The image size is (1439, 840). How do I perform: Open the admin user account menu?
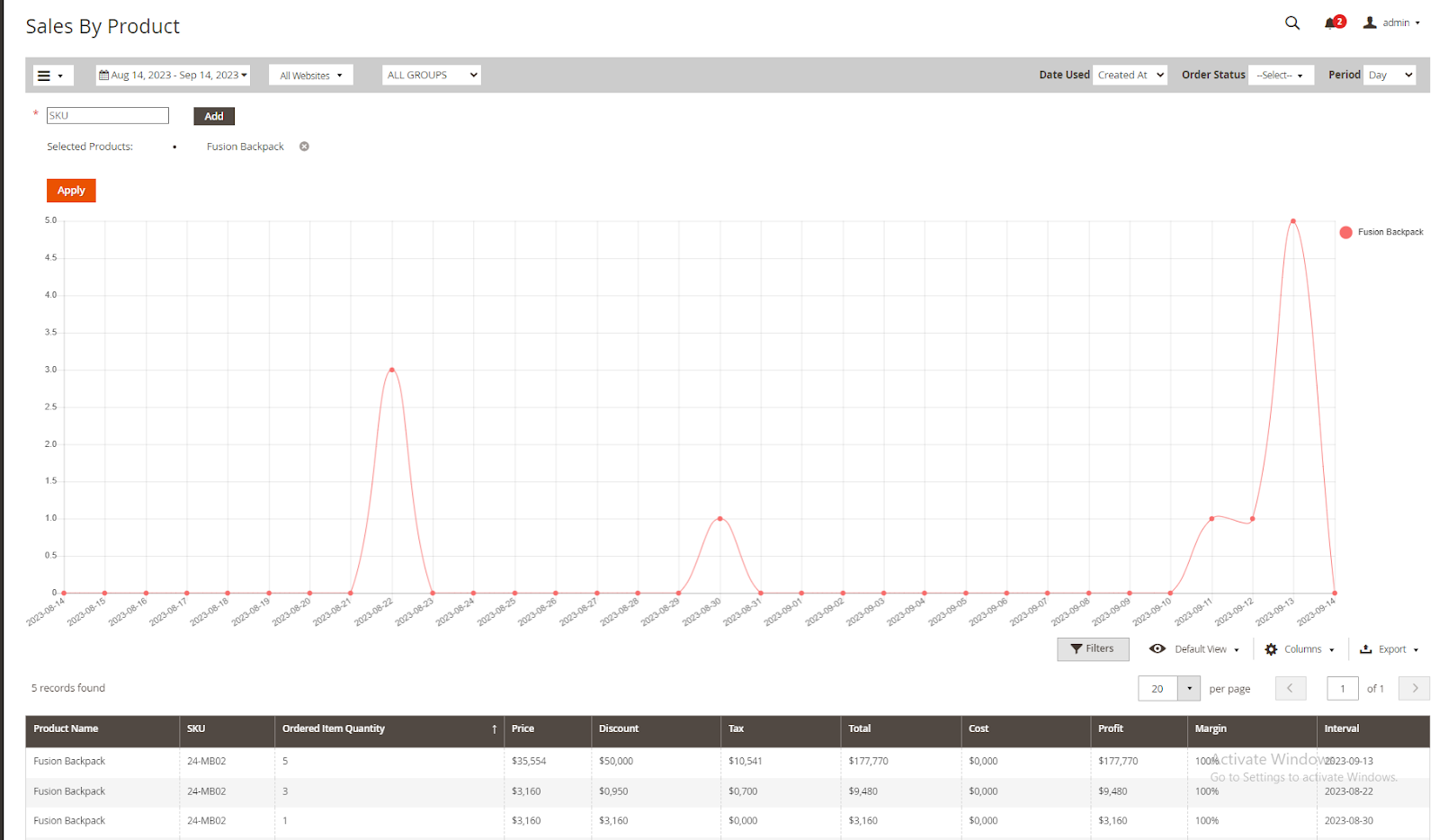(x=1391, y=23)
